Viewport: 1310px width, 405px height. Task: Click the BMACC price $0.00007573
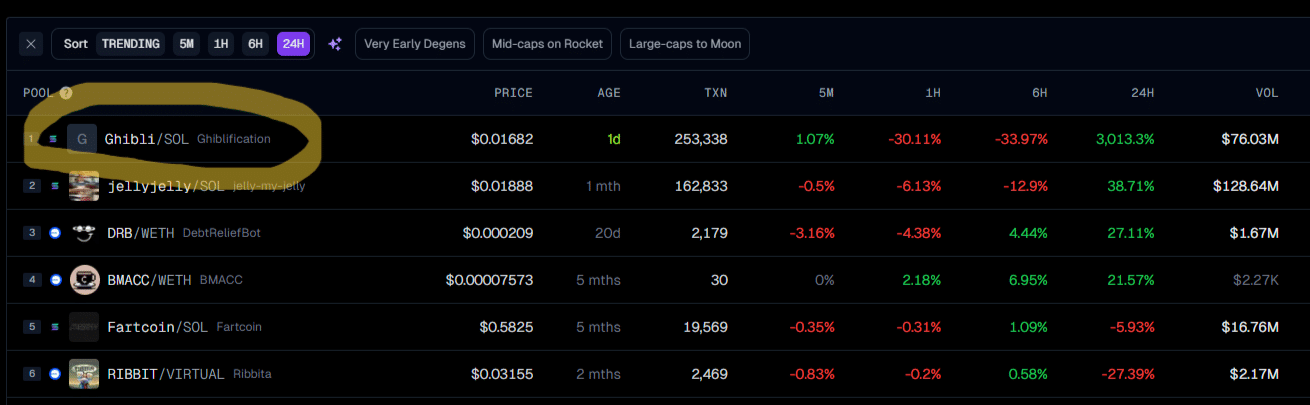point(490,280)
